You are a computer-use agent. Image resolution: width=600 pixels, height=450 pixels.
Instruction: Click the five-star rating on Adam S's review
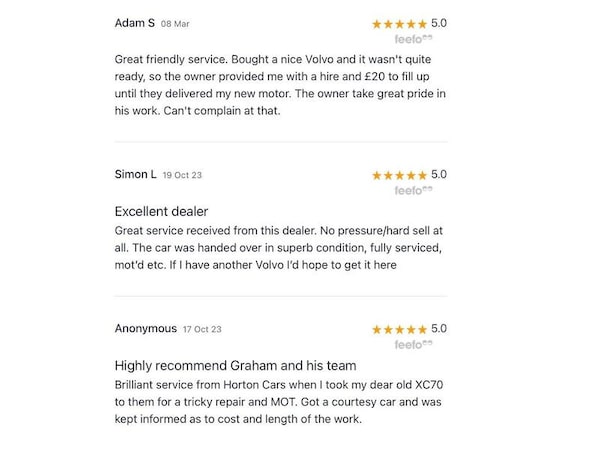(x=399, y=23)
